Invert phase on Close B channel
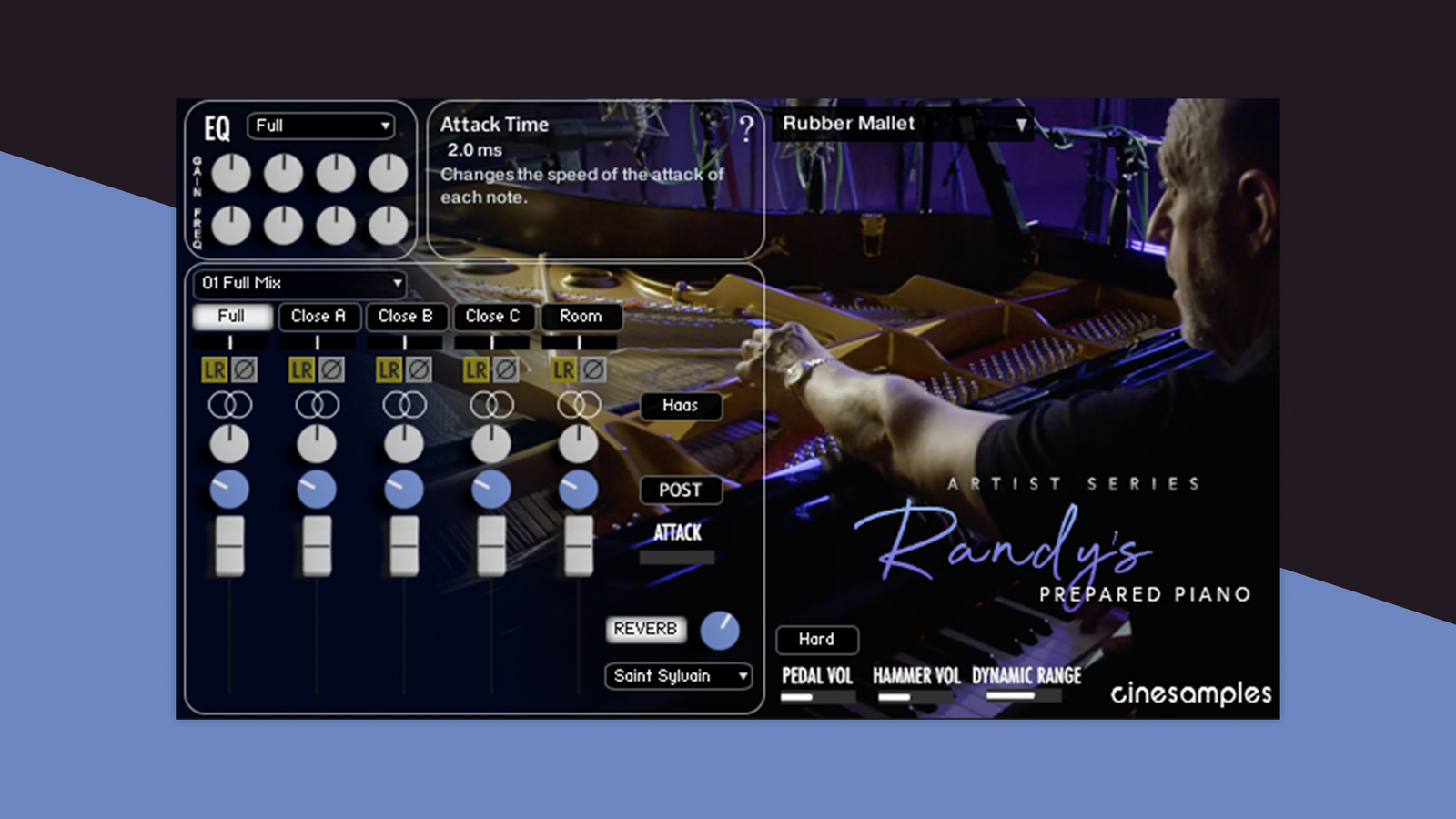Viewport: 1456px width, 819px height. click(419, 369)
